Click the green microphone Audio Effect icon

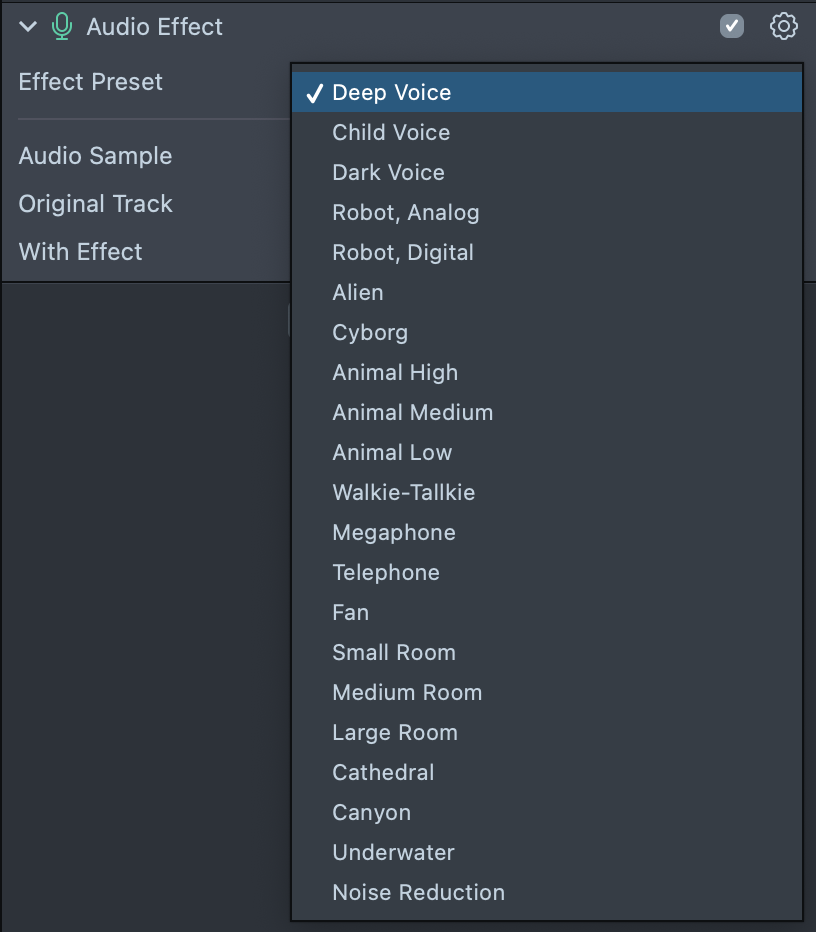62,27
